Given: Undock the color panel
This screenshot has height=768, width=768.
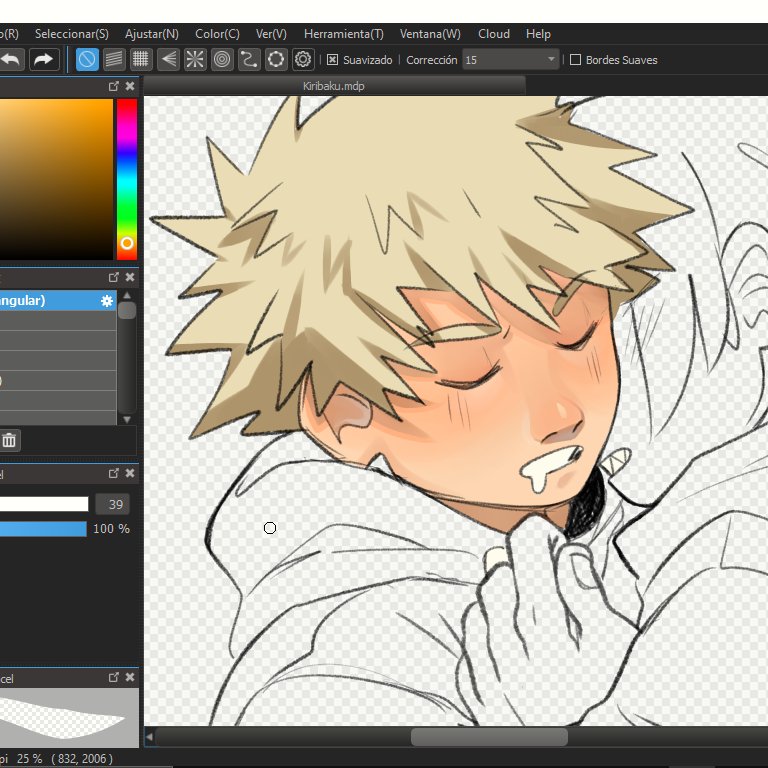Looking at the screenshot, I should [x=114, y=86].
